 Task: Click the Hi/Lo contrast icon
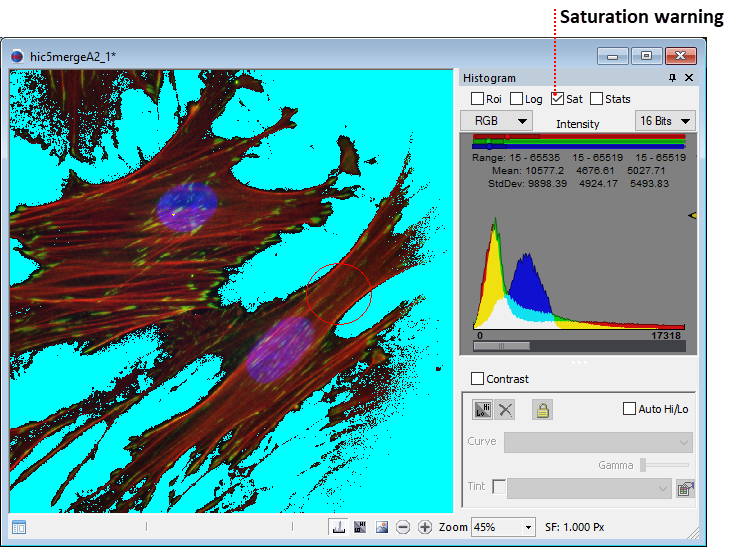pos(483,410)
